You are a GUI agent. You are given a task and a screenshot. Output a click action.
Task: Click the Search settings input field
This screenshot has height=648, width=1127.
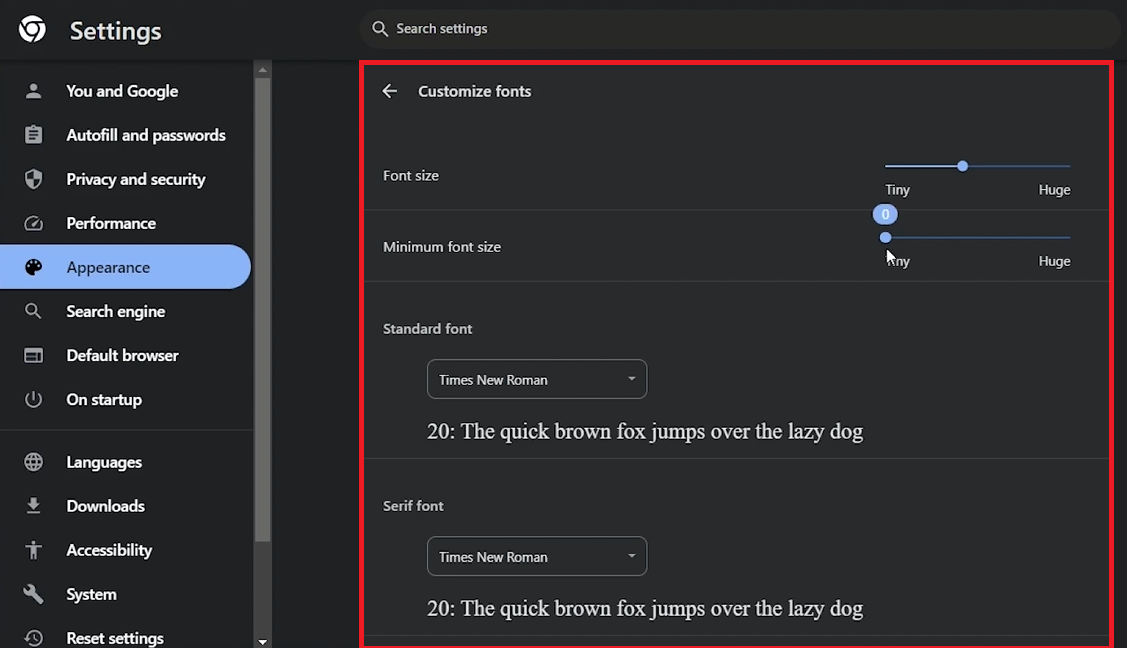(740, 29)
